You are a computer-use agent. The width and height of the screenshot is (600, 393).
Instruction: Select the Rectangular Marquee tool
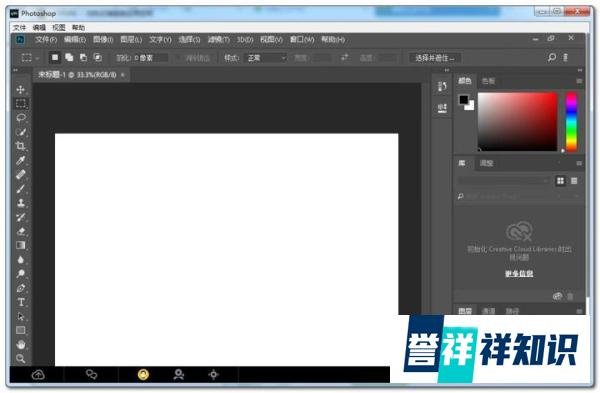tap(21, 103)
